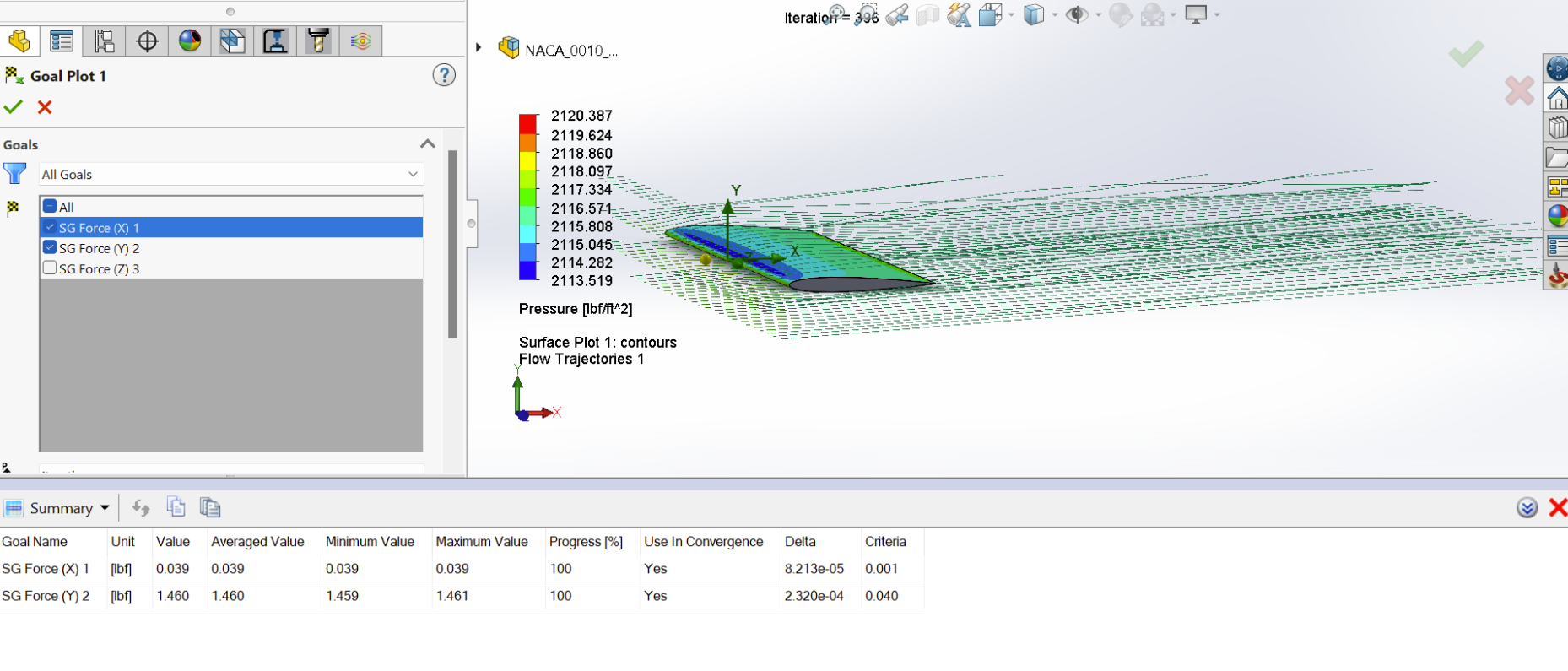
Task: Click Zoom to Fit in view toolbar
Action: click(836, 14)
